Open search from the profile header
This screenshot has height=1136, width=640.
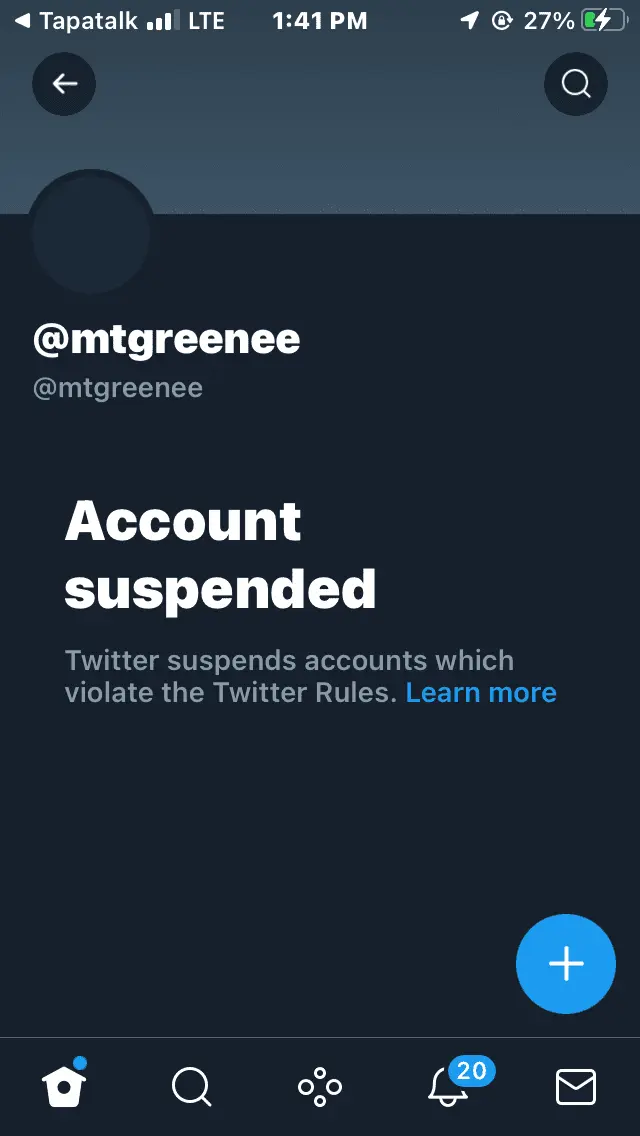click(x=575, y=84)
